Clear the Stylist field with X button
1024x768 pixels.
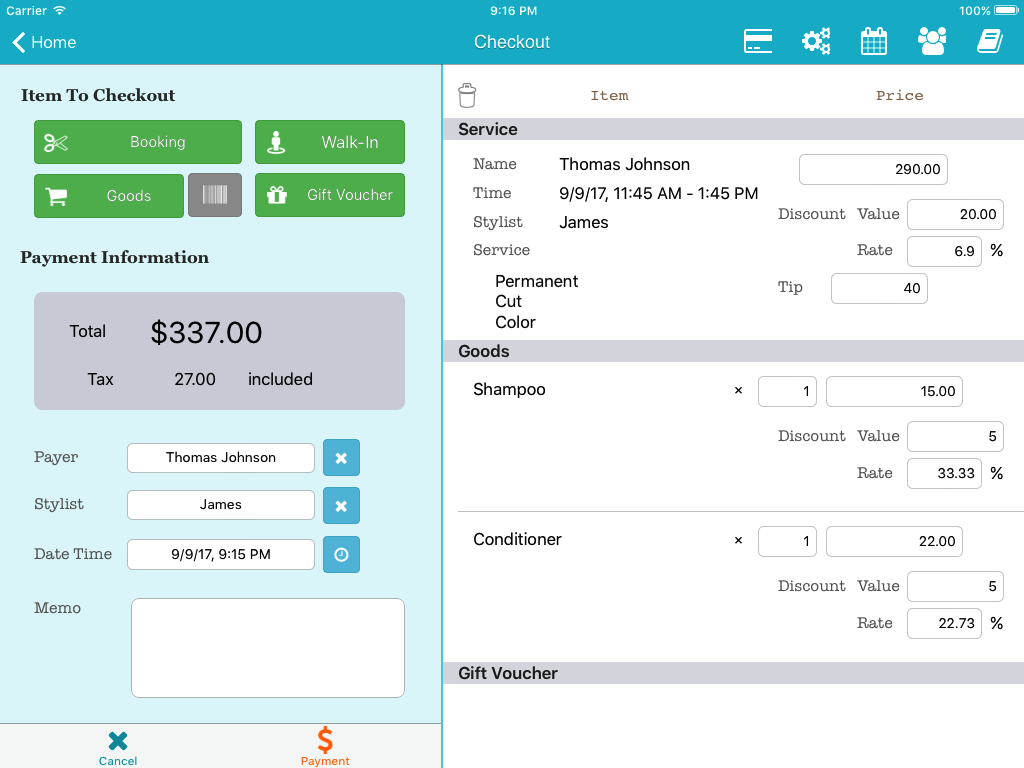coord(341,505)
